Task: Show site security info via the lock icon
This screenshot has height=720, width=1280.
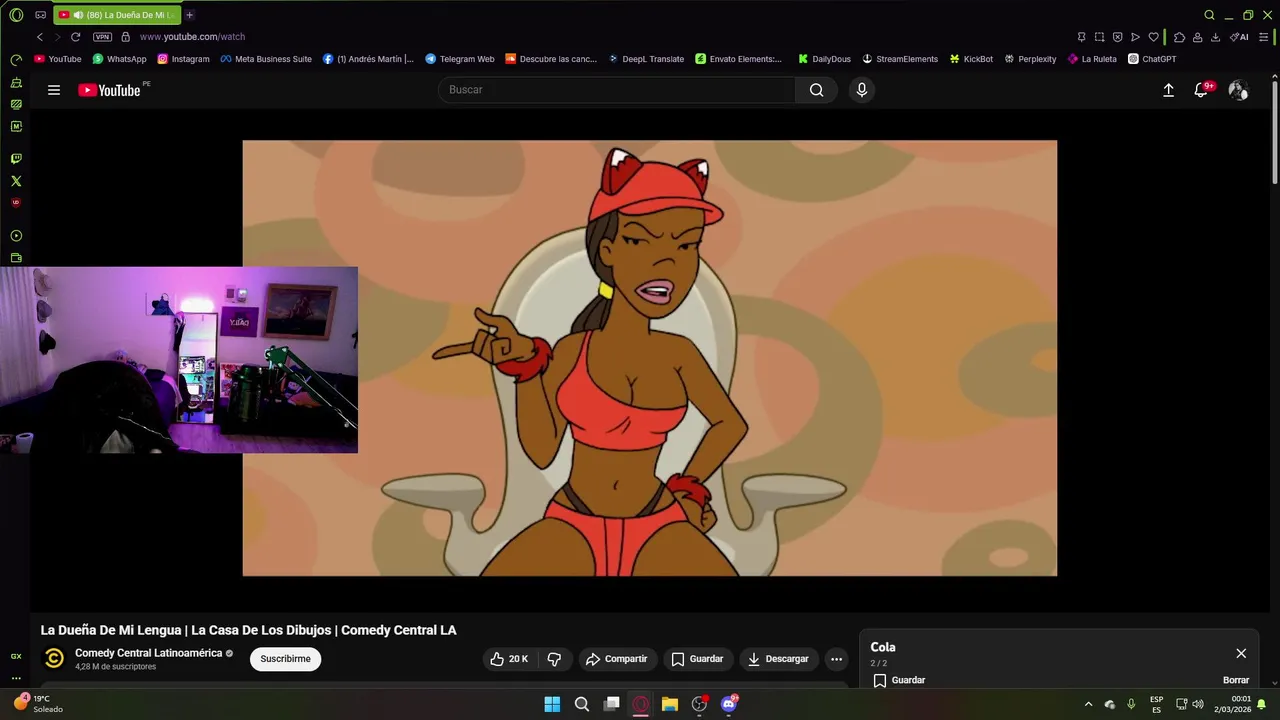Action: click(125, 37)
